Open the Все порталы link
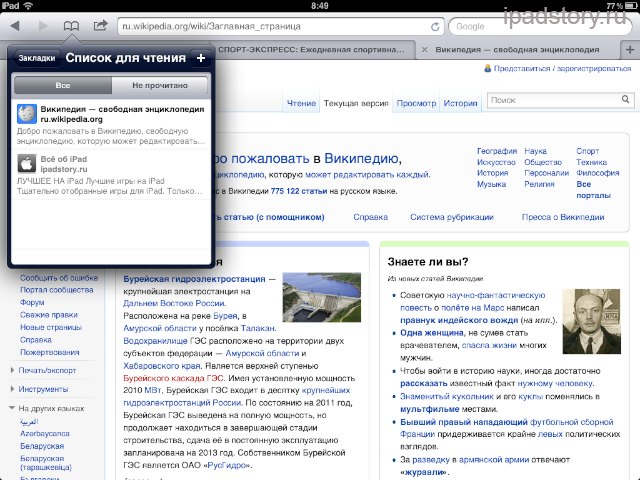The width and height of the screenshot is (640, 480). coord(593,190)
